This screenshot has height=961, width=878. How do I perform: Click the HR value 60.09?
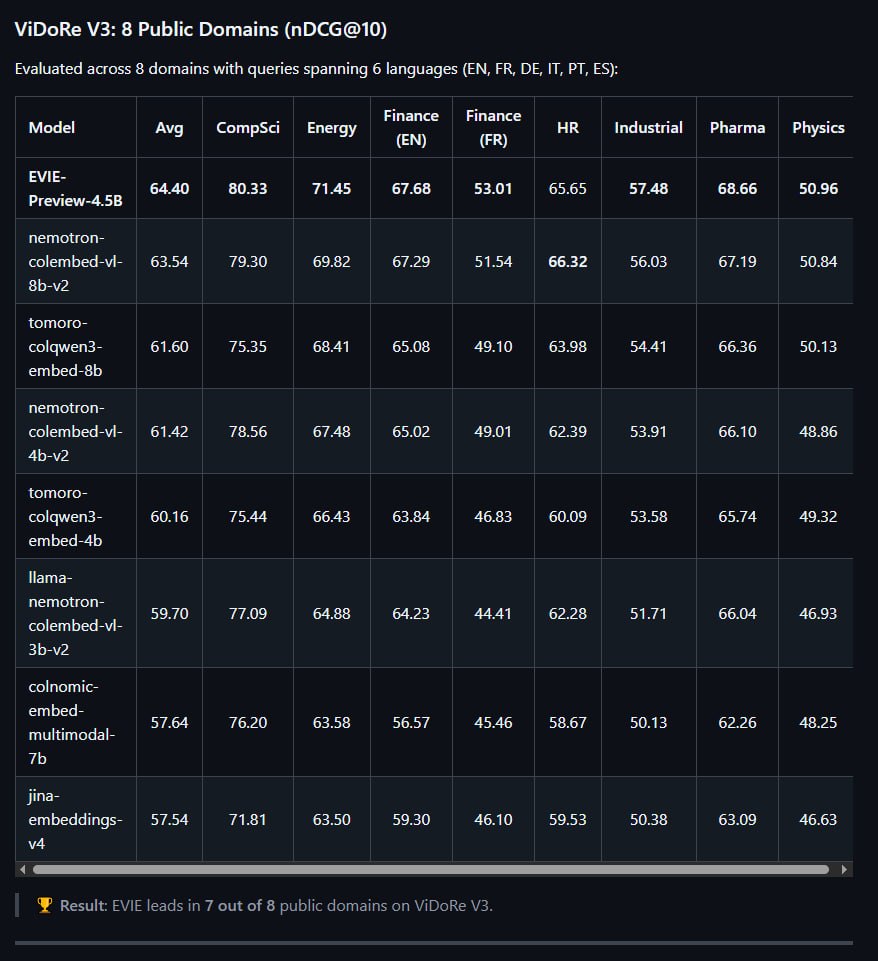click(567, 516)
